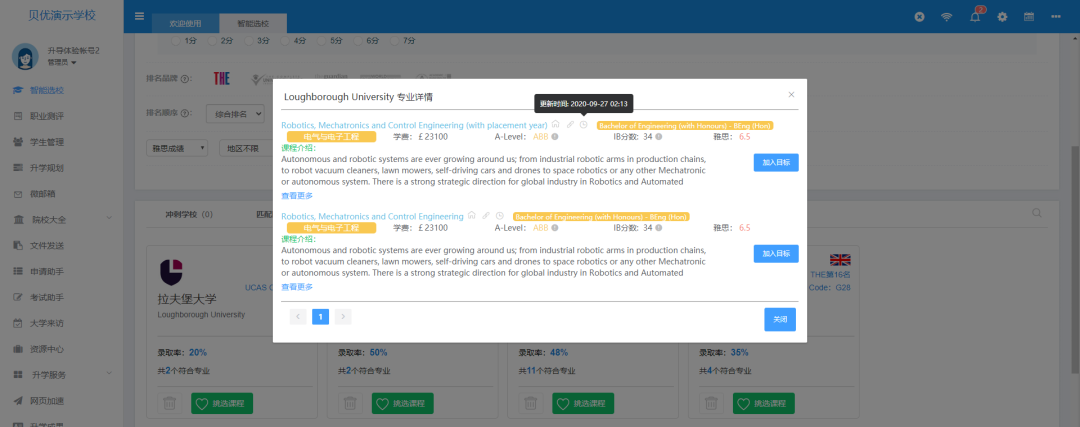The image size is (1080, 427).
Task: Go to previous page in dialog pagination
Action: click(x=298, y=317)
